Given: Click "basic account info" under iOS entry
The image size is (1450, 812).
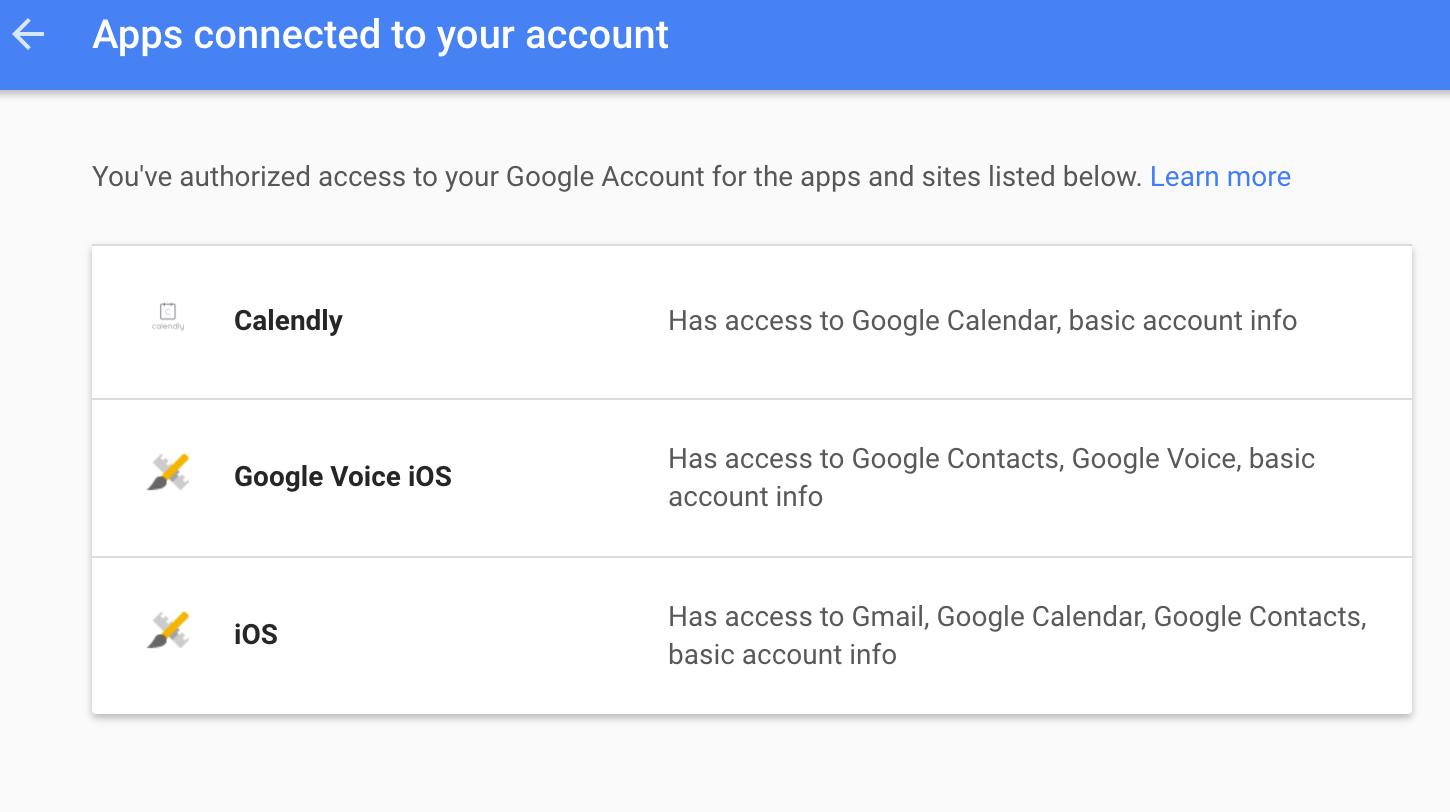Looking at the screenshot, I should point(782,655).
